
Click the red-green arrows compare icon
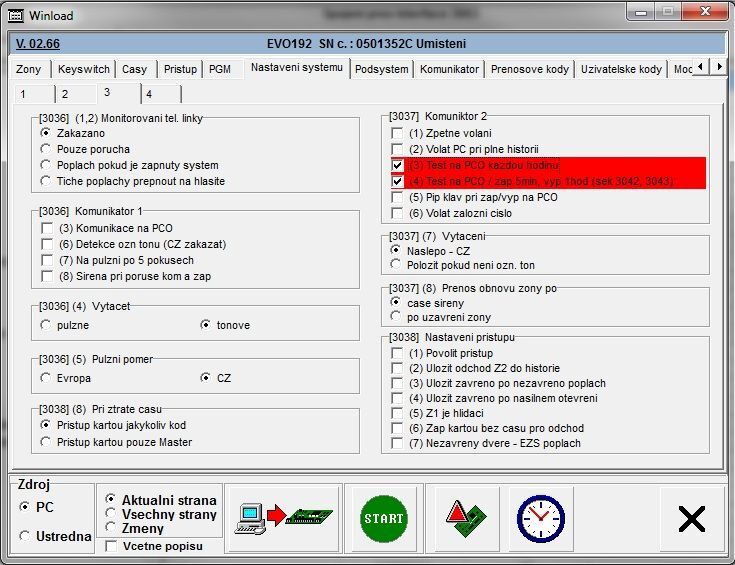(x=466, y=518)
